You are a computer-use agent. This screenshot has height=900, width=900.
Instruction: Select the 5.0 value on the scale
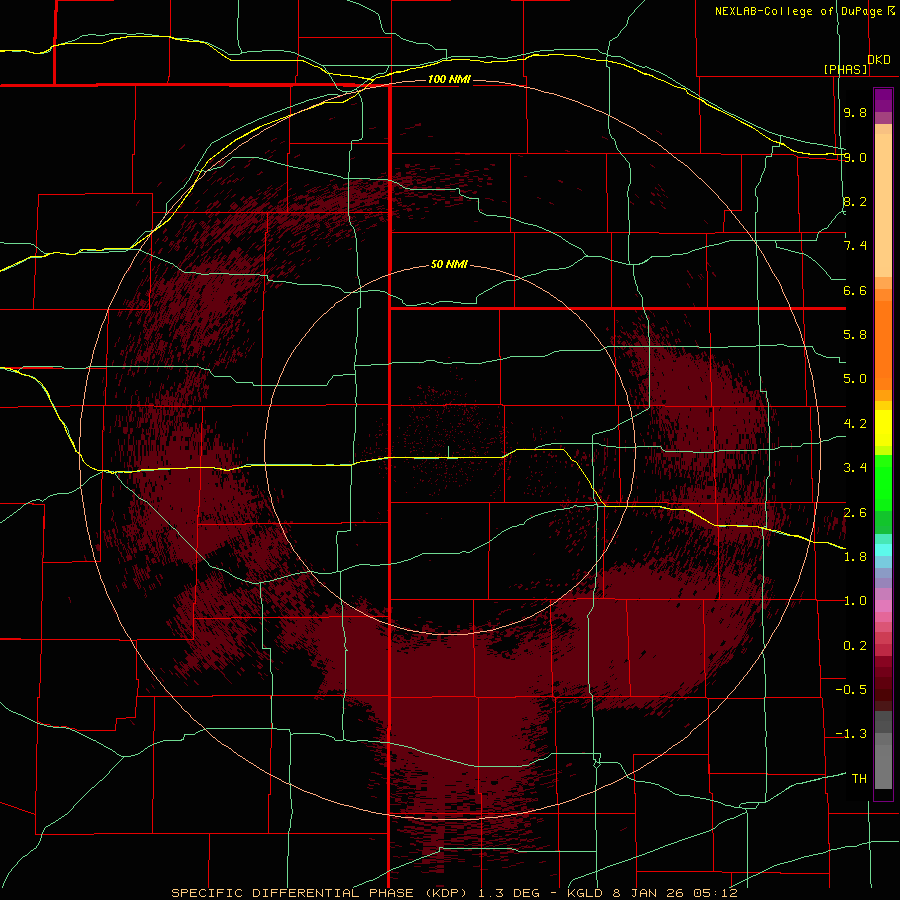point(855,379)
